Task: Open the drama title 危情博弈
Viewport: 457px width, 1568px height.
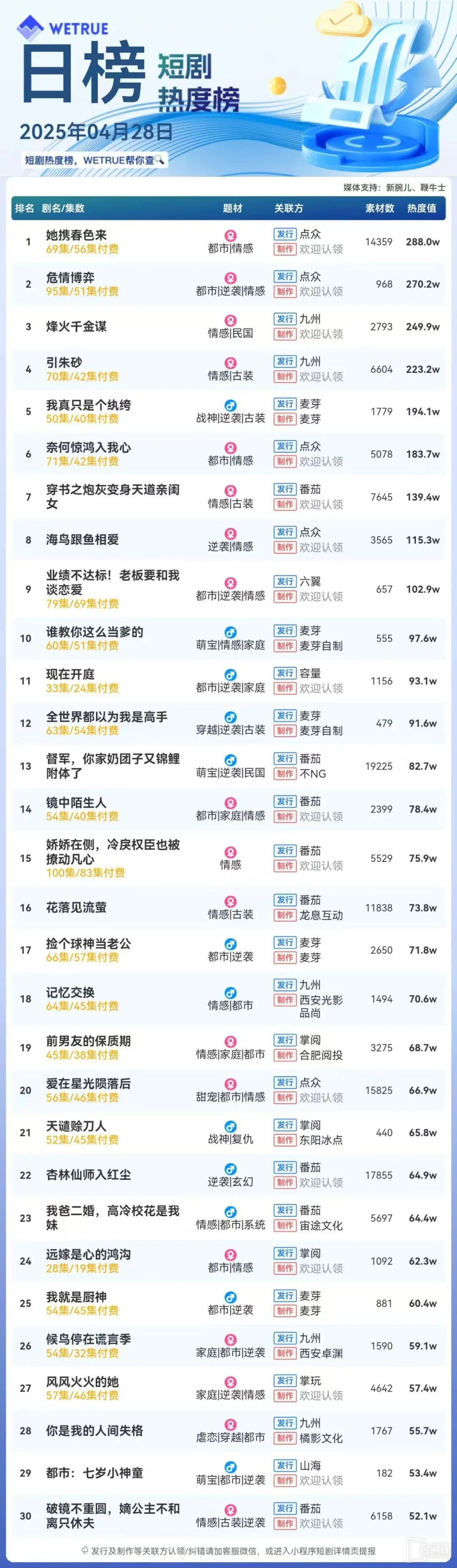Action: pyautogui.click(x=70, y=278)
